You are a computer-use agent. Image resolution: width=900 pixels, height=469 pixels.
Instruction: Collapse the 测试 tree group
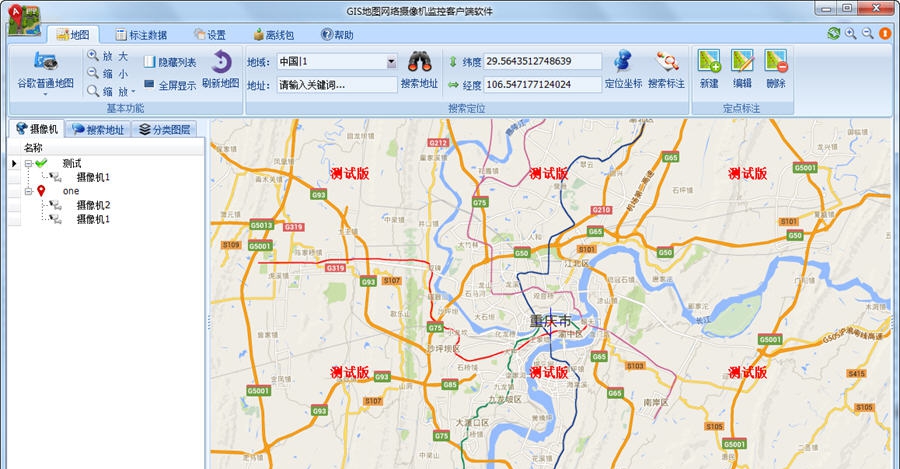pos(28,164)
